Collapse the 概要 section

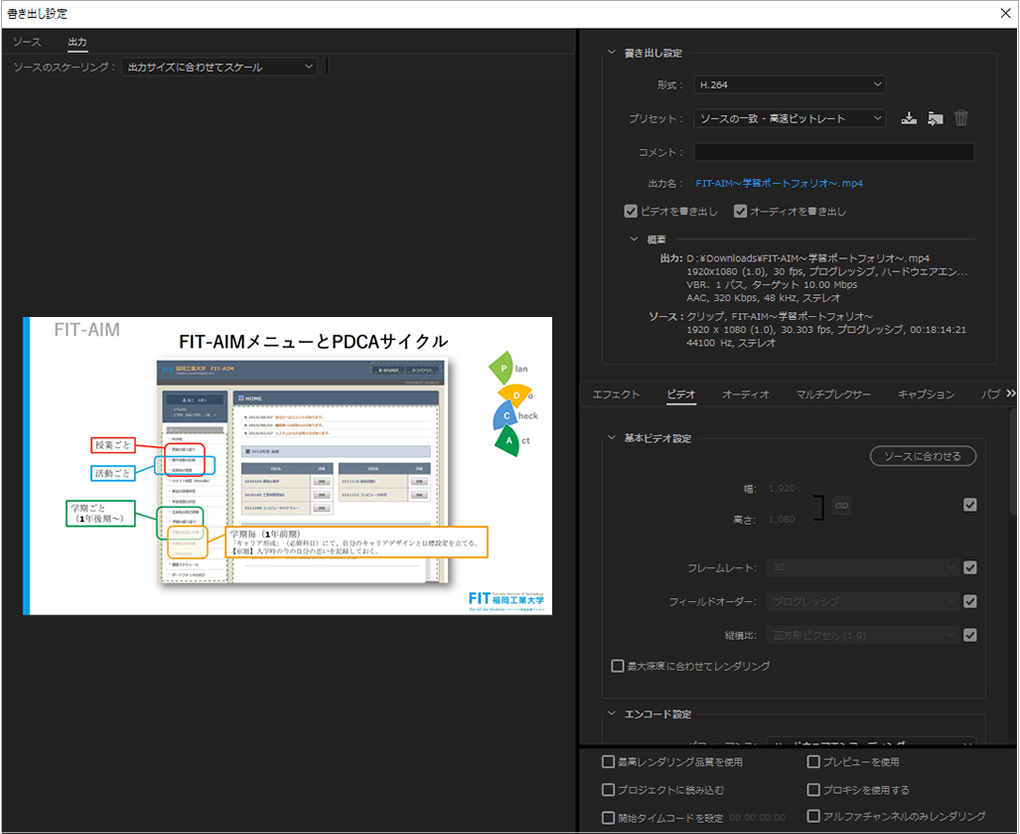pos(634,239)
